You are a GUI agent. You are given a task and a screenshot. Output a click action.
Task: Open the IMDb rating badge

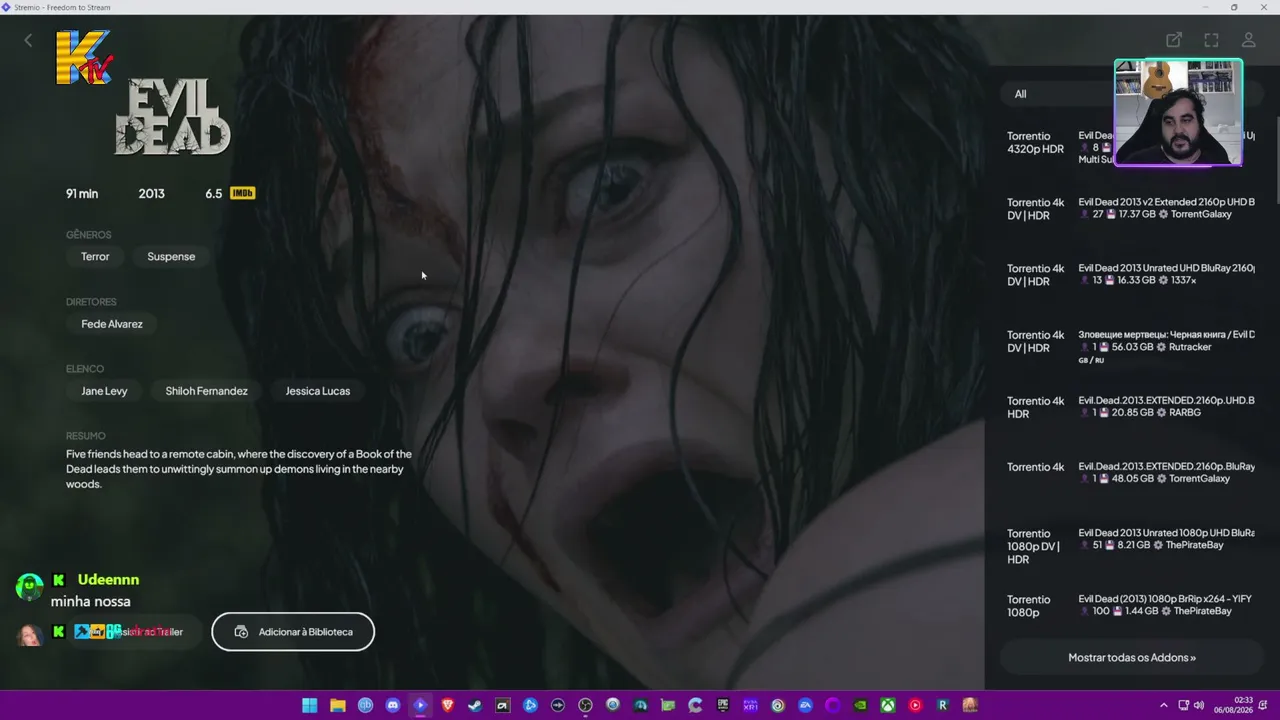242,193
